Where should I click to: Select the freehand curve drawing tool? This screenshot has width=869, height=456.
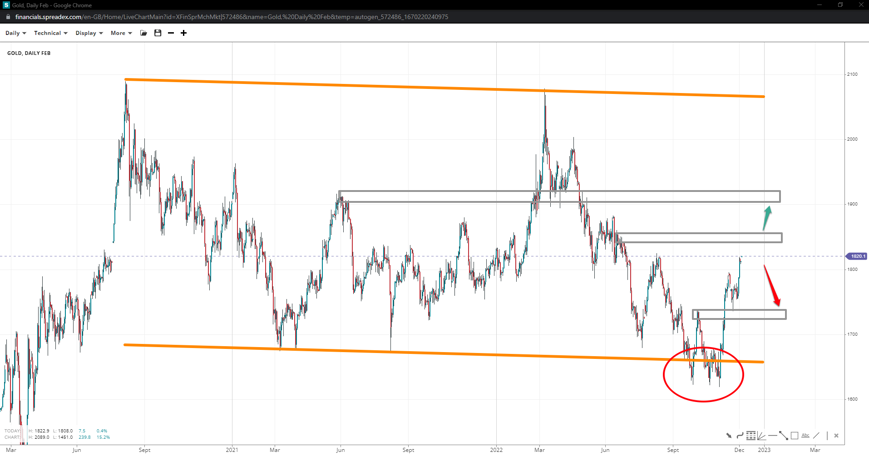740,436
